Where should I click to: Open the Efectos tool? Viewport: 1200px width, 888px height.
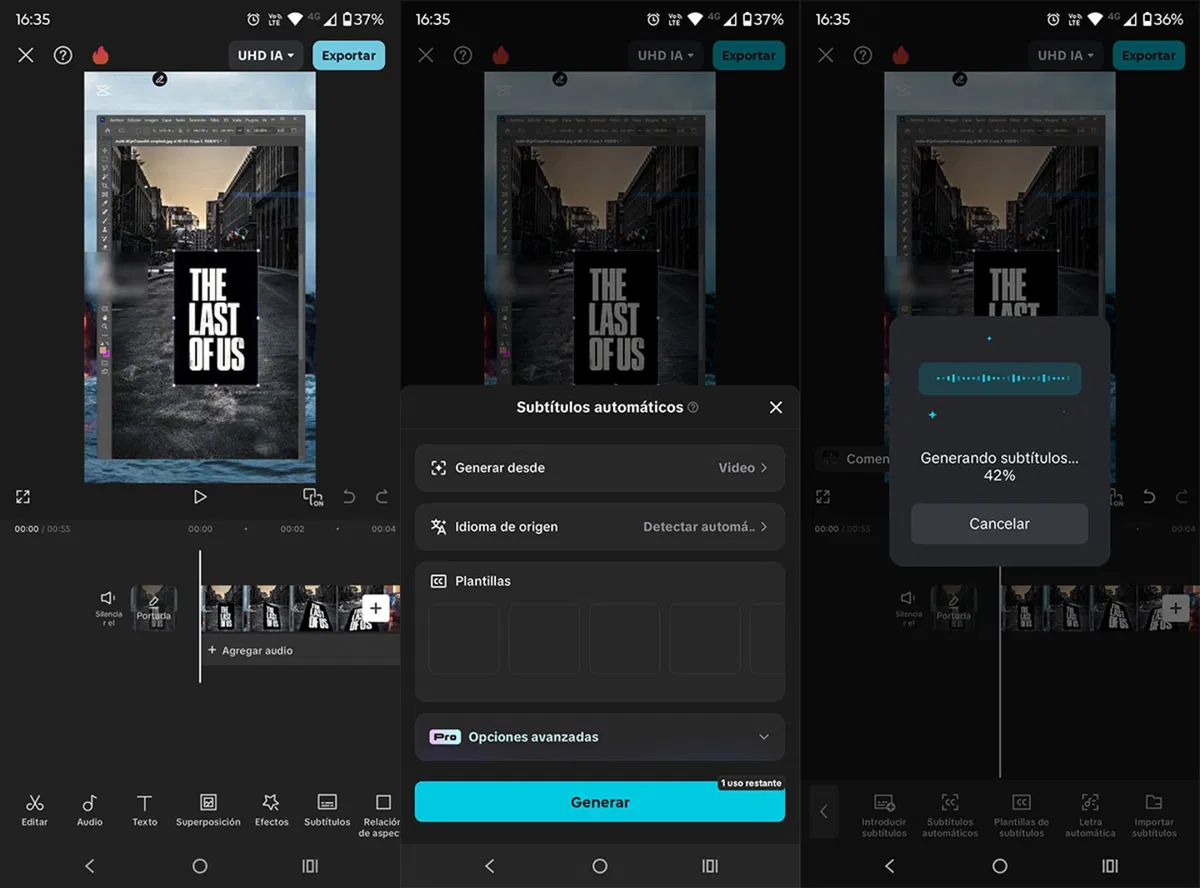click(271, 810)
